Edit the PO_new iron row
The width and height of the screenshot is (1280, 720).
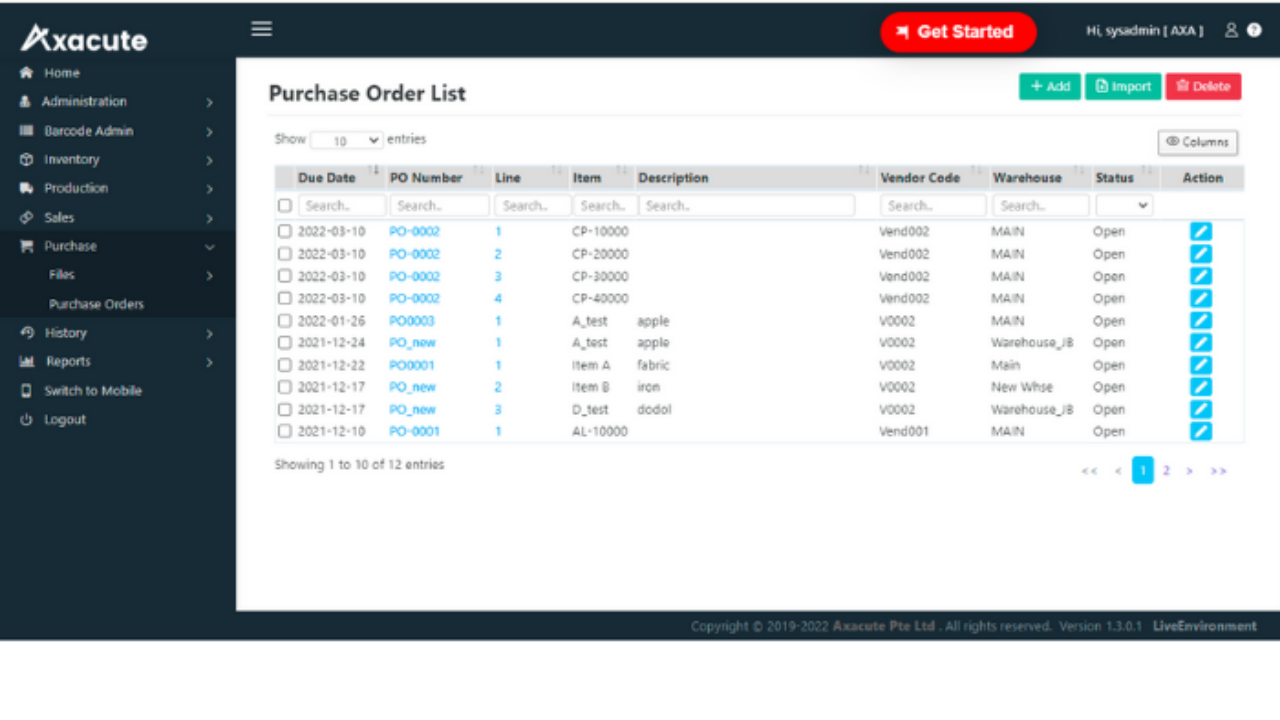click(x=1201, y=387)
